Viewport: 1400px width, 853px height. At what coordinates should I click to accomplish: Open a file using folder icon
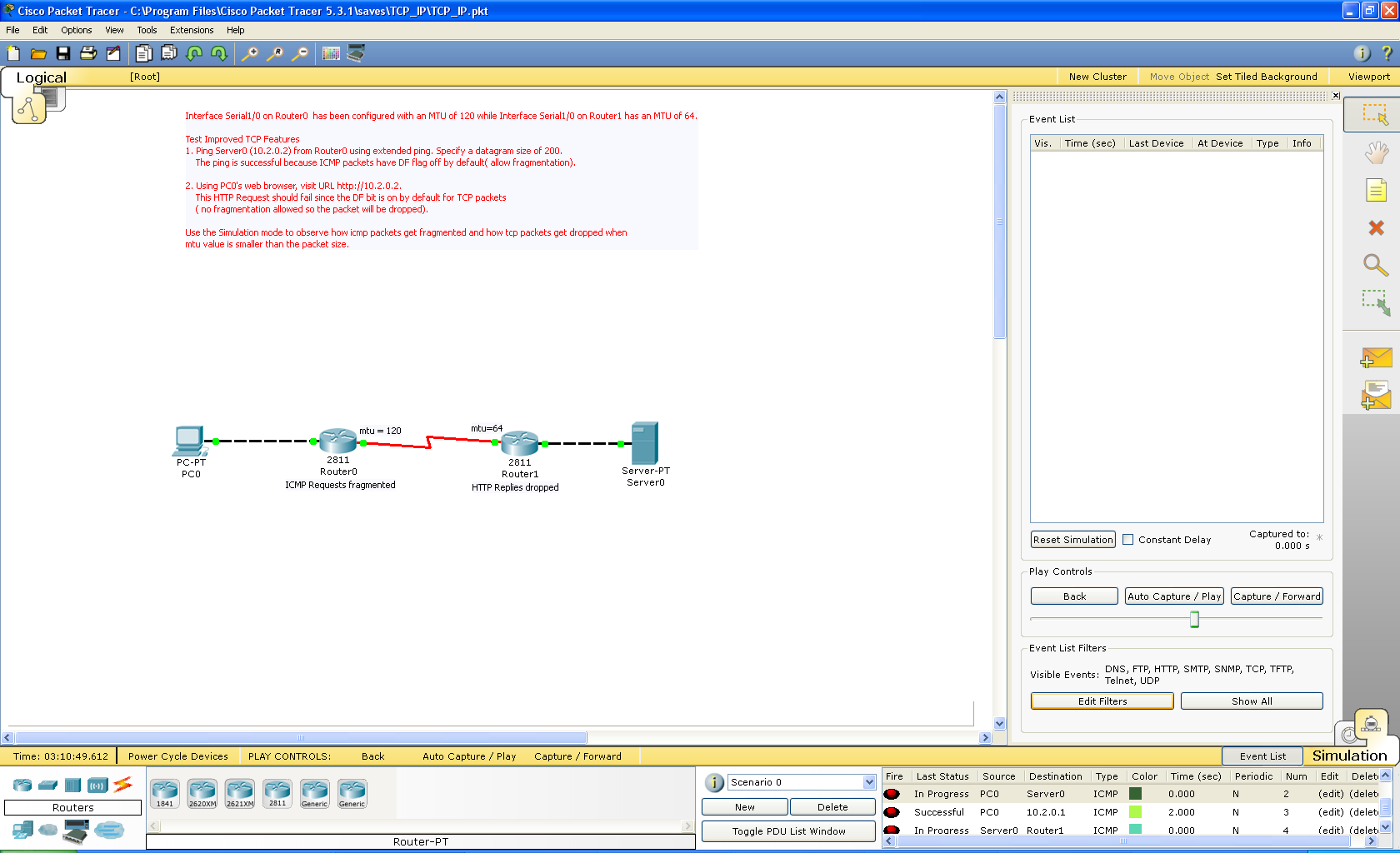[38, 53]
